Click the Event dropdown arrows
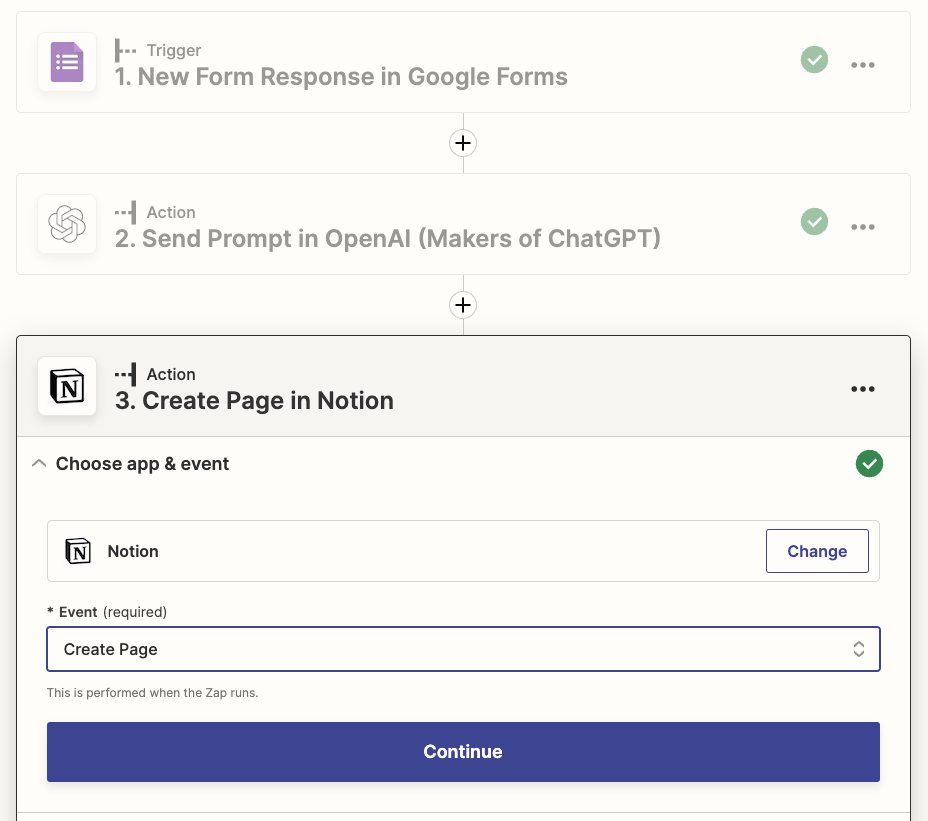This screenshot has width=928, height=821. click(858, 649)
